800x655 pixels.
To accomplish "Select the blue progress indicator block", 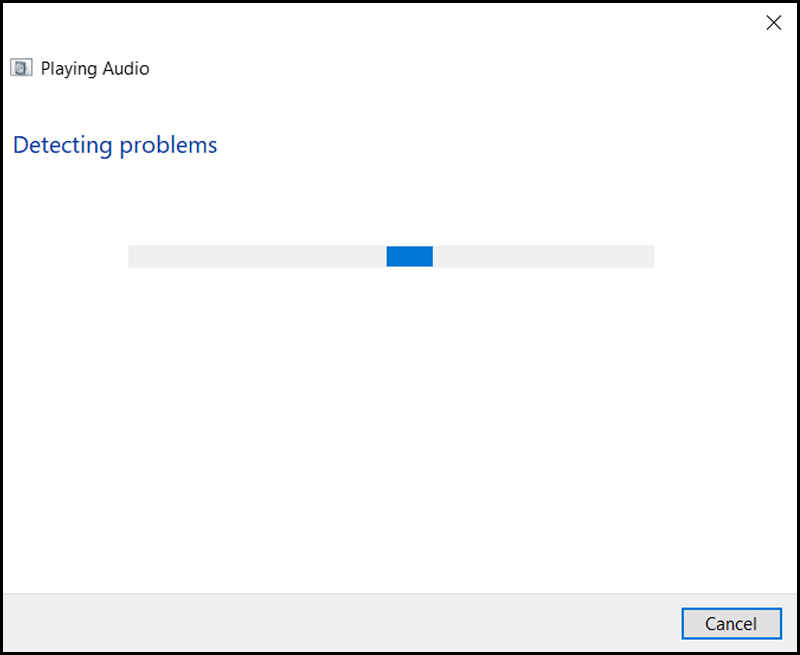I will (x=410, y=256).
